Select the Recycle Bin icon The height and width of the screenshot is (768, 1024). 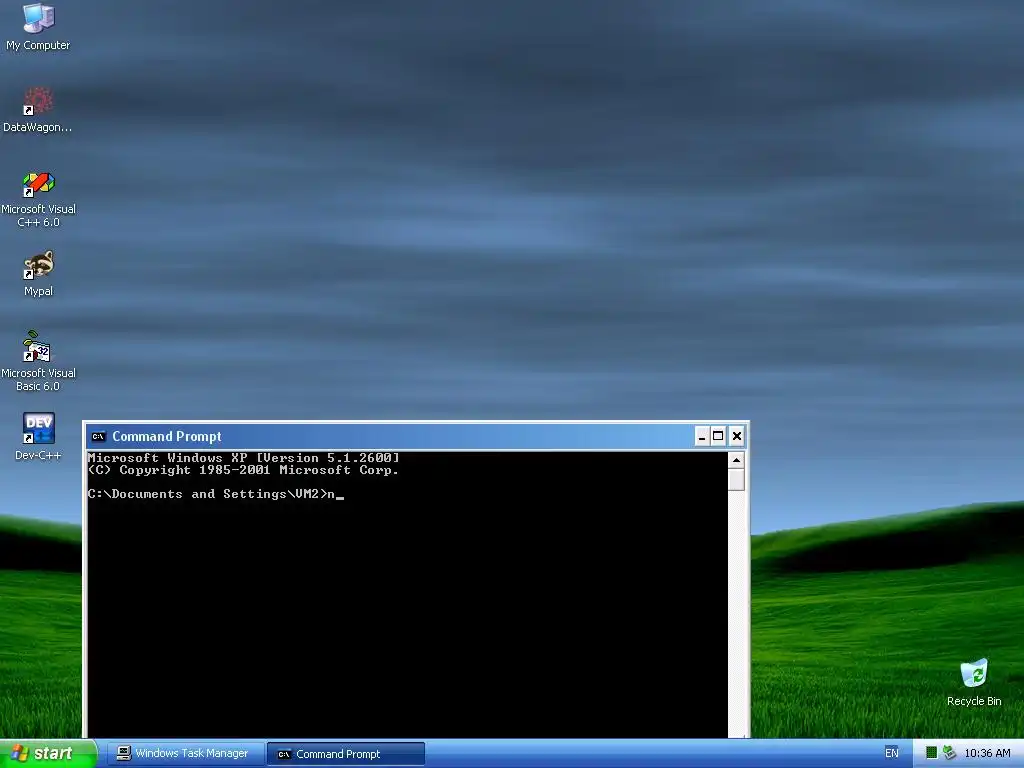click(x=974, y=682)
